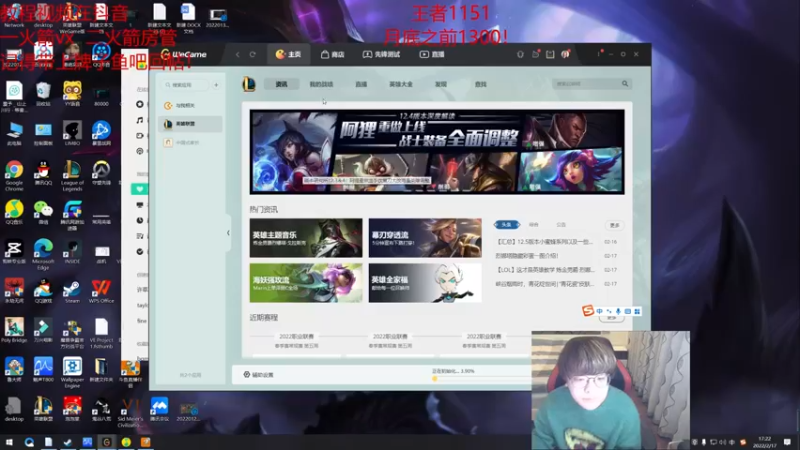
Task: Open the Poly Bridge desktop shortcut
Action: (x=14, y=330)
